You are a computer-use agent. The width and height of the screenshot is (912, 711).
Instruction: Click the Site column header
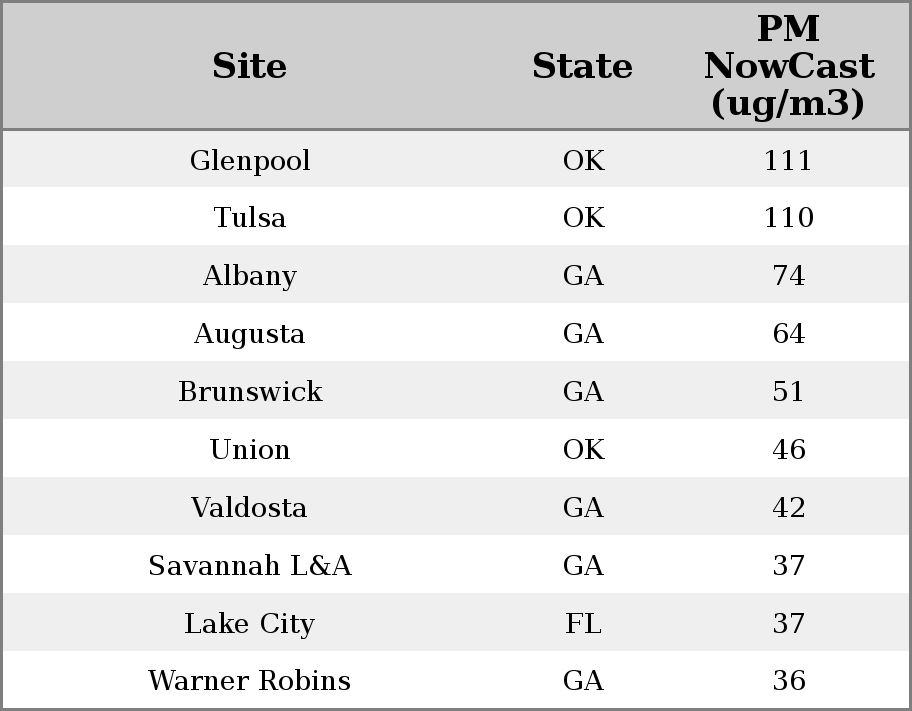[x=250, y=67]
